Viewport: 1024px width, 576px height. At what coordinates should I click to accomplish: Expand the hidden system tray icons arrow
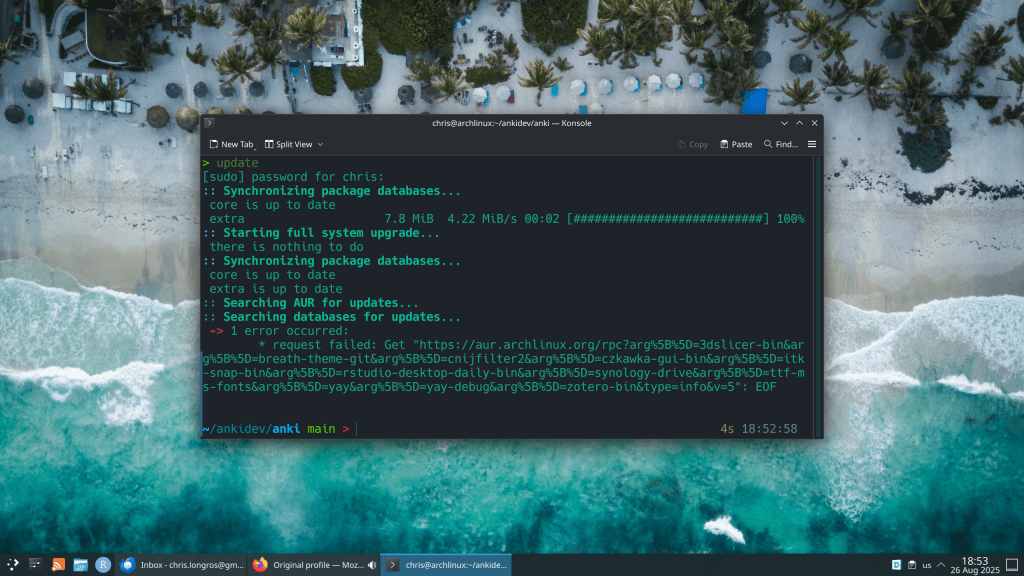[x=943, y=565]
